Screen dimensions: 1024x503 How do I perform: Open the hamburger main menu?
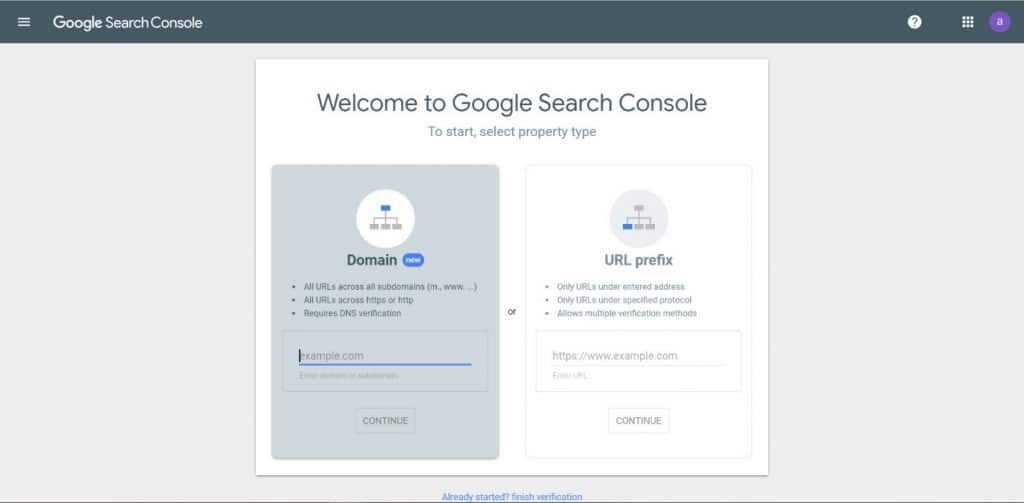pyautogui.click(x=24, y=22)
